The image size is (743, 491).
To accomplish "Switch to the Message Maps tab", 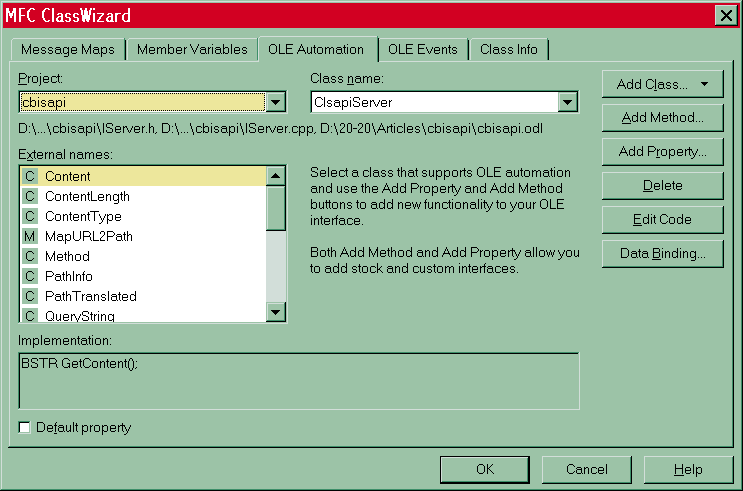I will pyautogui.click(x=68, y=49).
